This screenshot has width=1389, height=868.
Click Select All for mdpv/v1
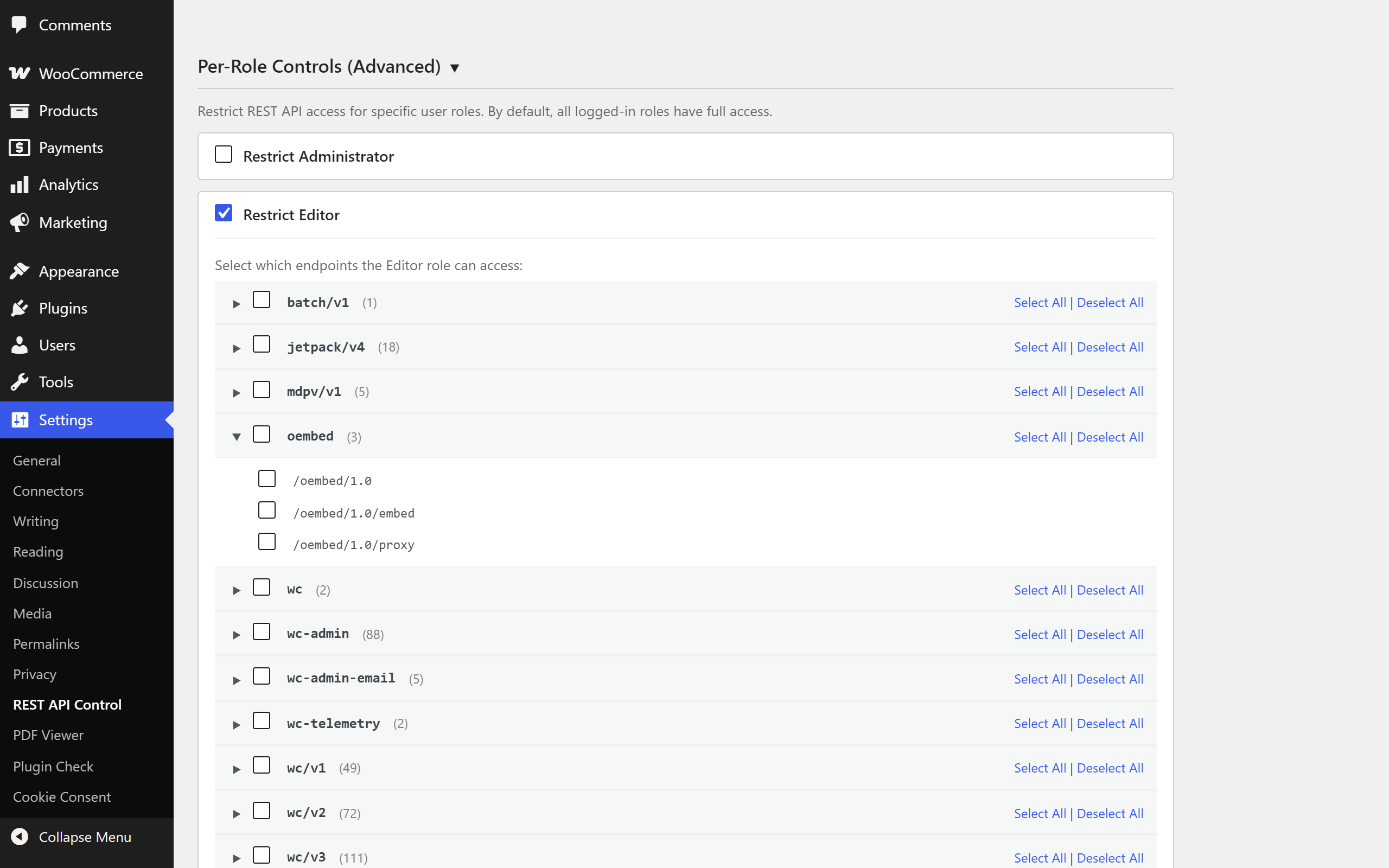(1040, 392)
